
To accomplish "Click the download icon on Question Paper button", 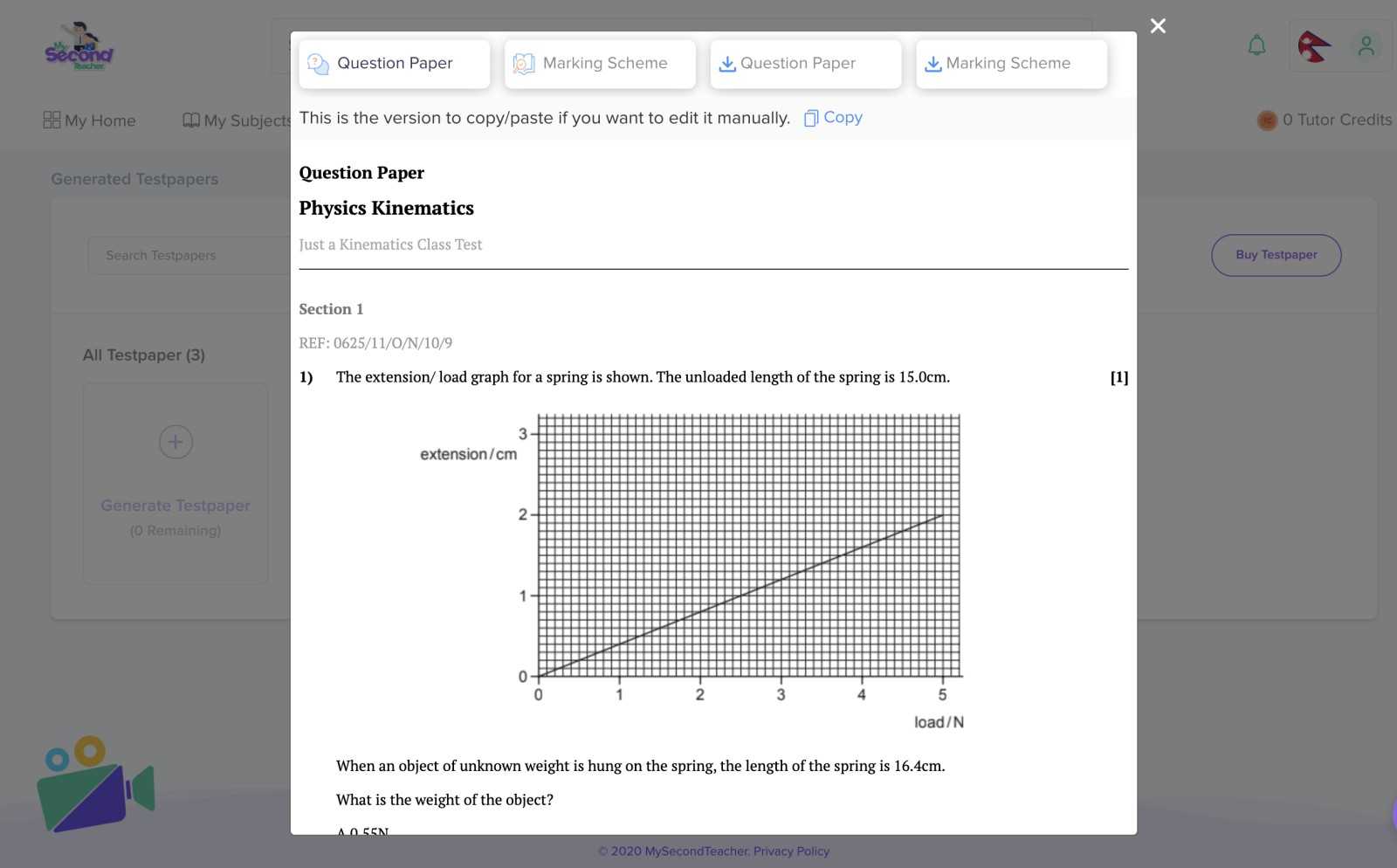I will [727, 64].
